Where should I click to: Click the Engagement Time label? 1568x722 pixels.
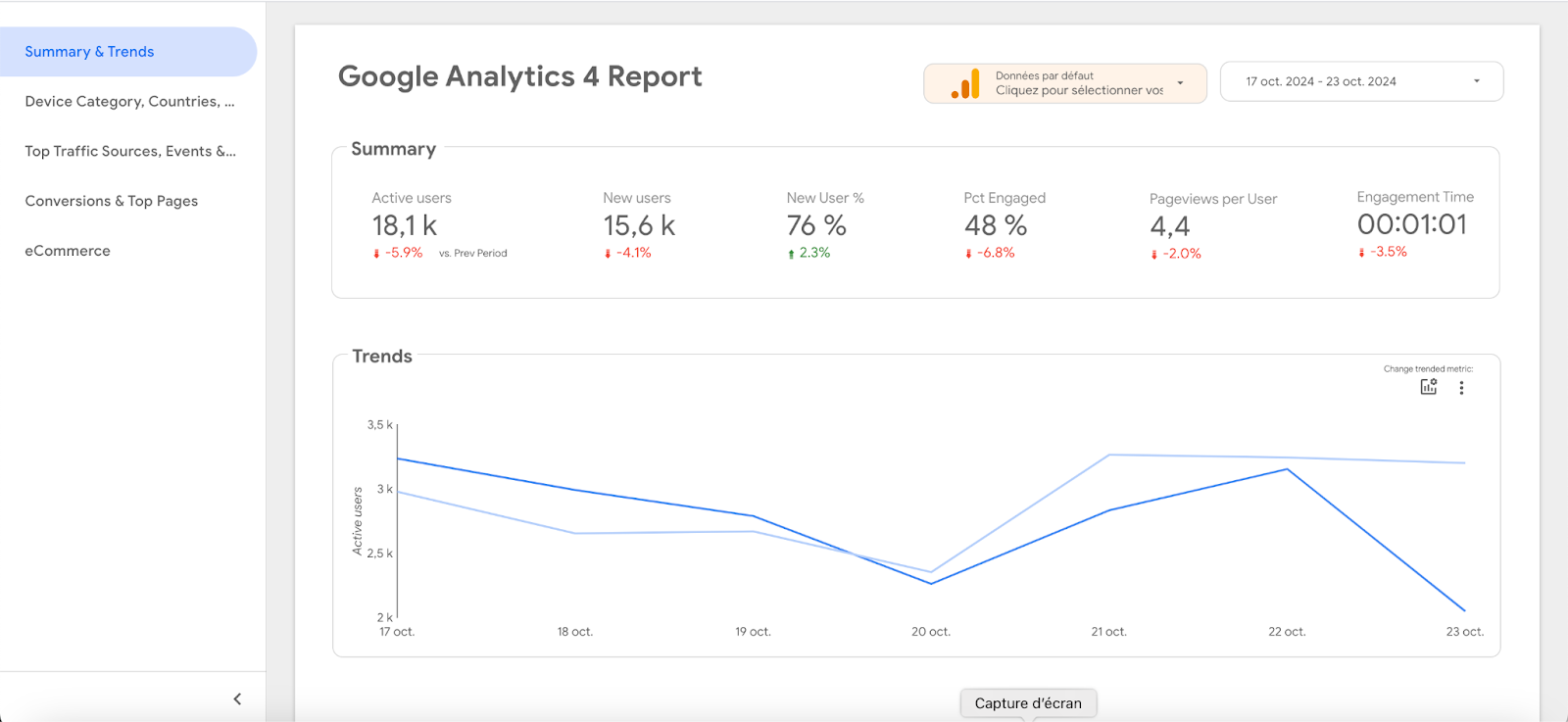pyautogui.click(x=1415, y=197)
